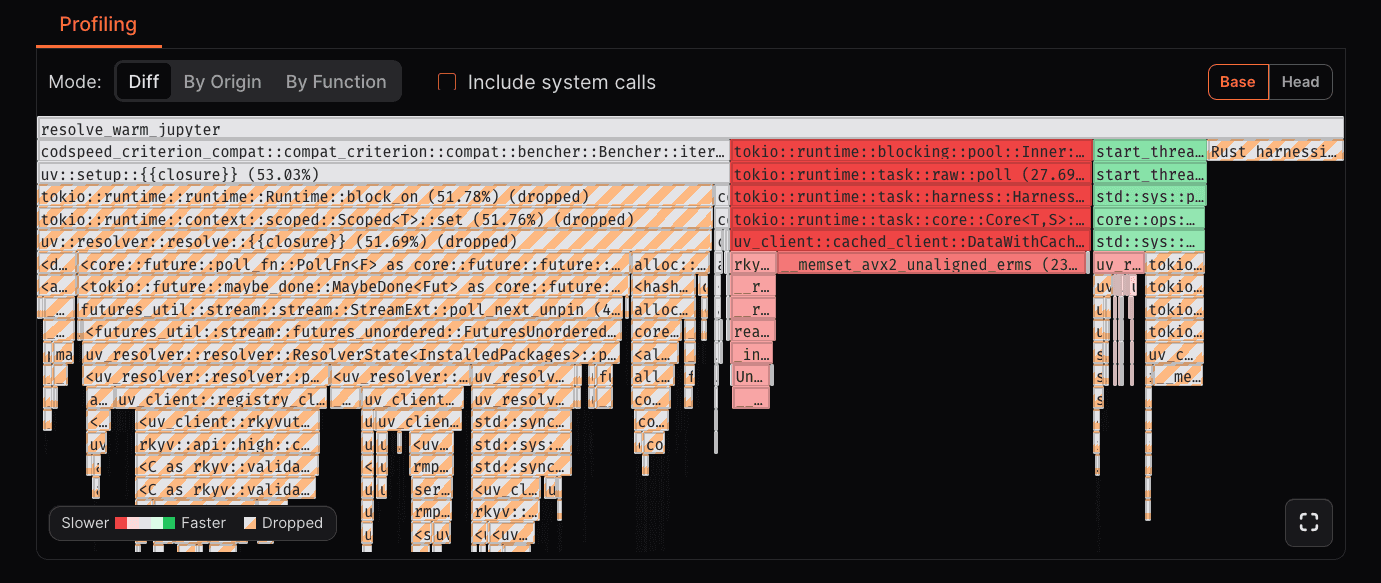Open fullscreen view of the flame graph
1381x583 pixels.
coord(1308,522)
